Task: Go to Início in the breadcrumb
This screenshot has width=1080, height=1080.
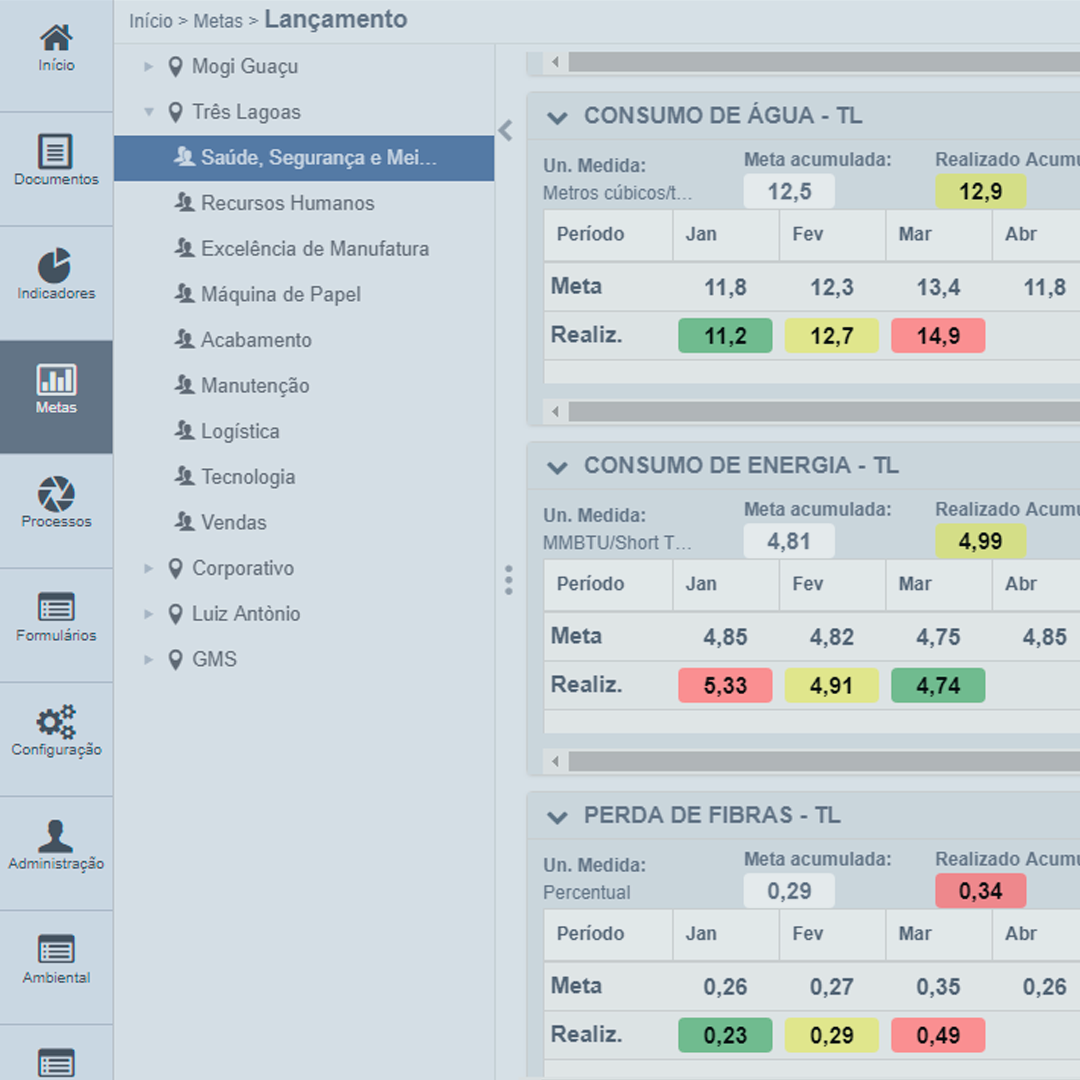Action: 151,21
